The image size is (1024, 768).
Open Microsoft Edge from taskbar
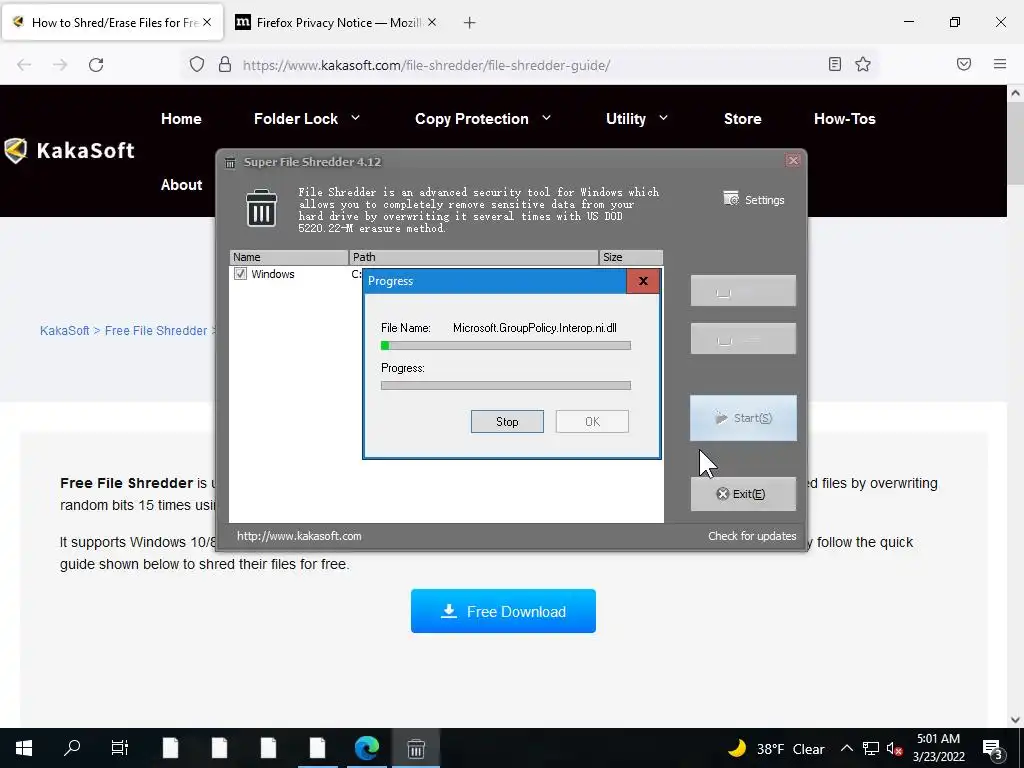(x=366, y=748)
